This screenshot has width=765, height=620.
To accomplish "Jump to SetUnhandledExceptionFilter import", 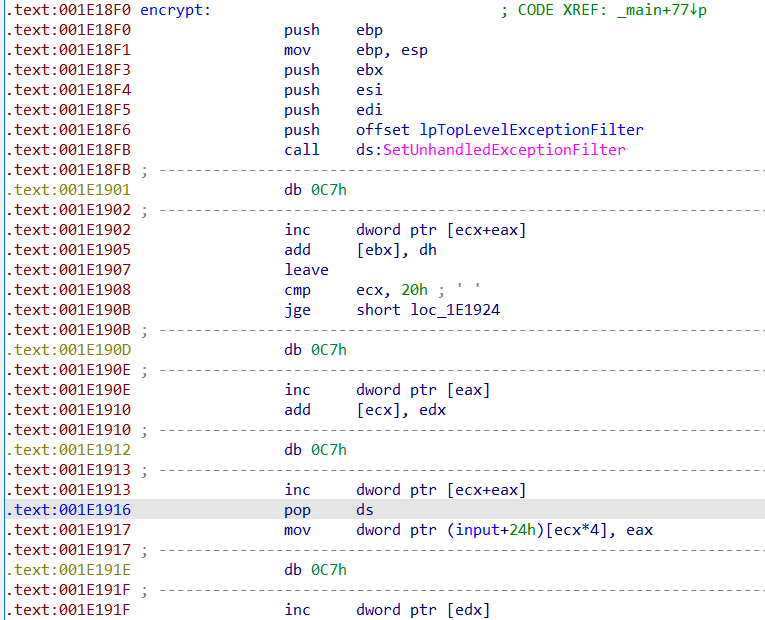I will click(x=504, y=150).
